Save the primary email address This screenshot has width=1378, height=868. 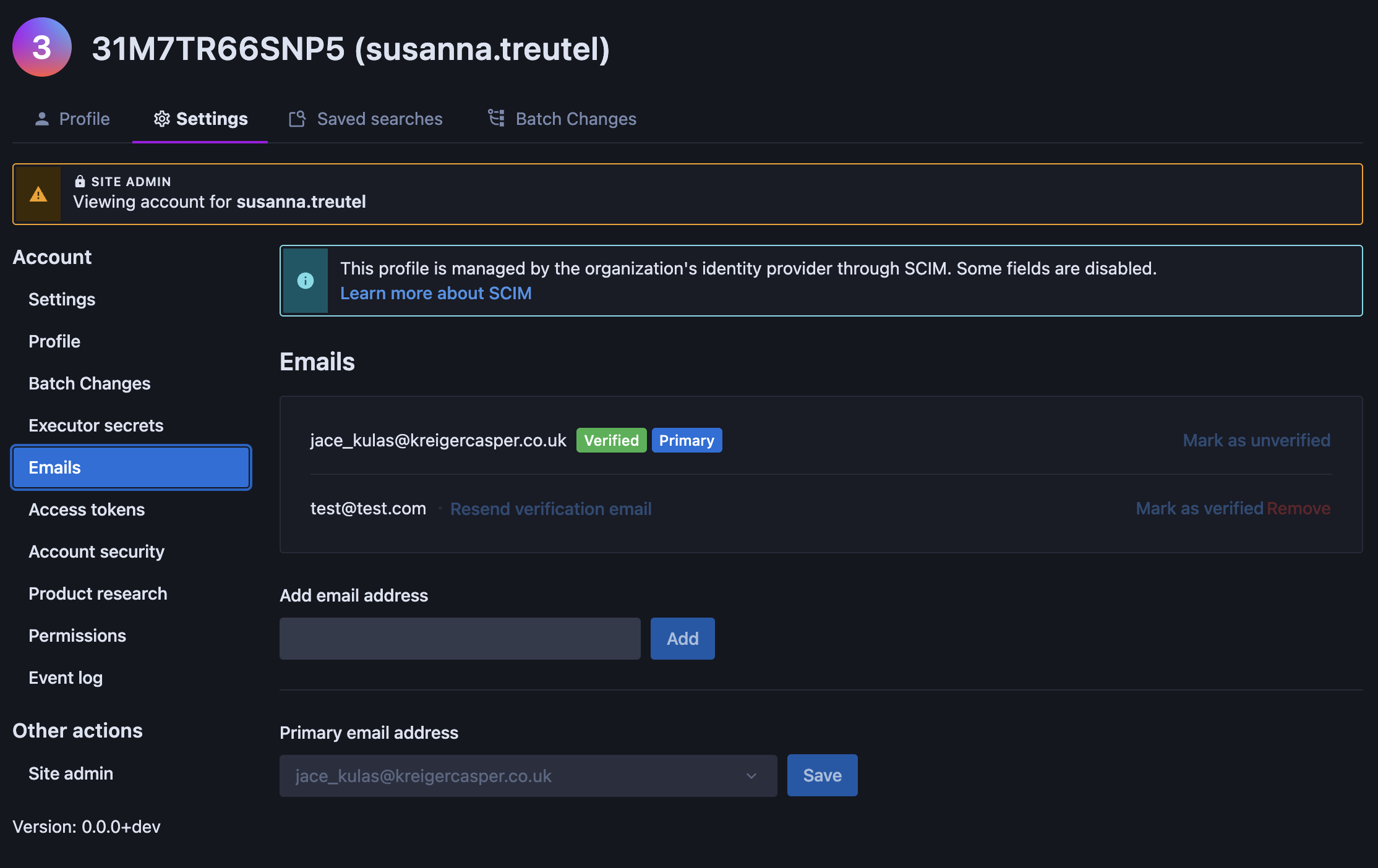(822, 775)
